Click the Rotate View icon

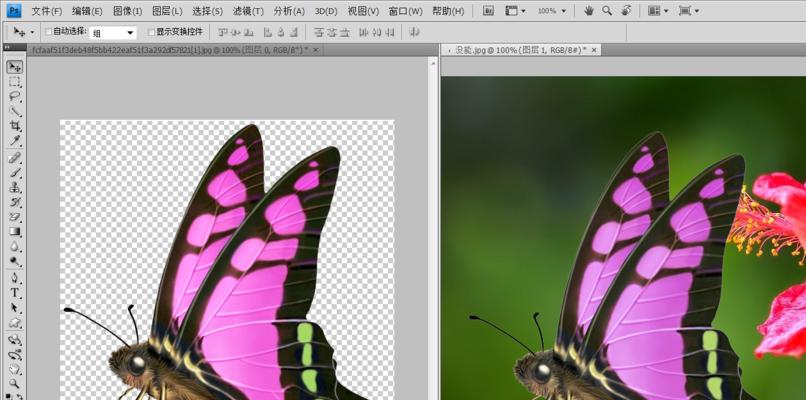pos(626,11)
